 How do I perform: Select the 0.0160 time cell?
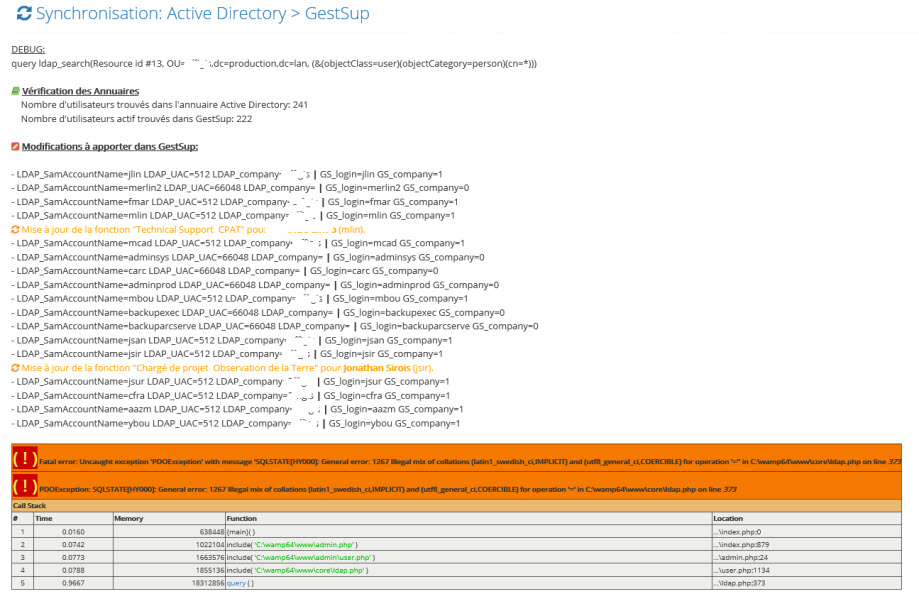coord(73,532)
